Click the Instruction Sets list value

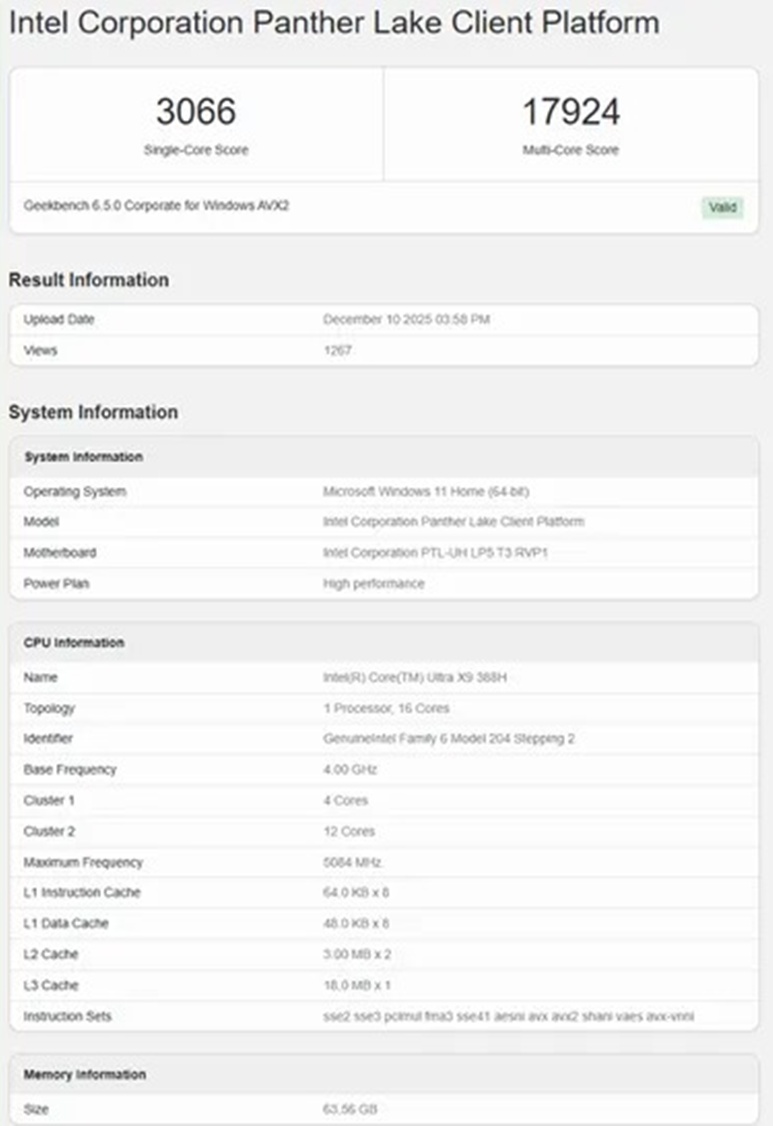point(508,1016)
